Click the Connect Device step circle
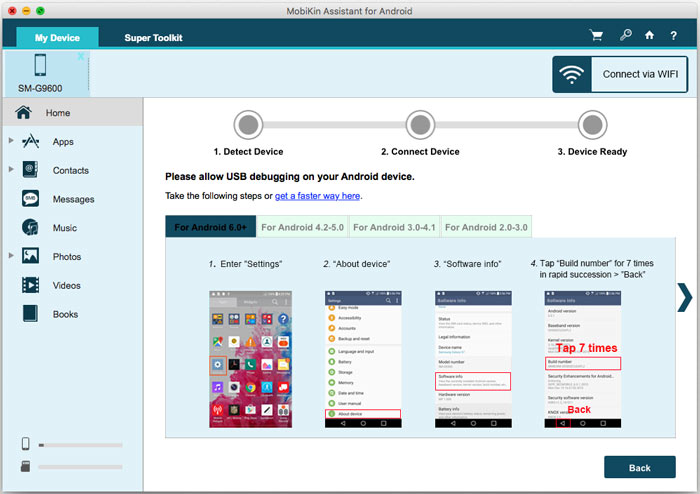 point(420,125)
